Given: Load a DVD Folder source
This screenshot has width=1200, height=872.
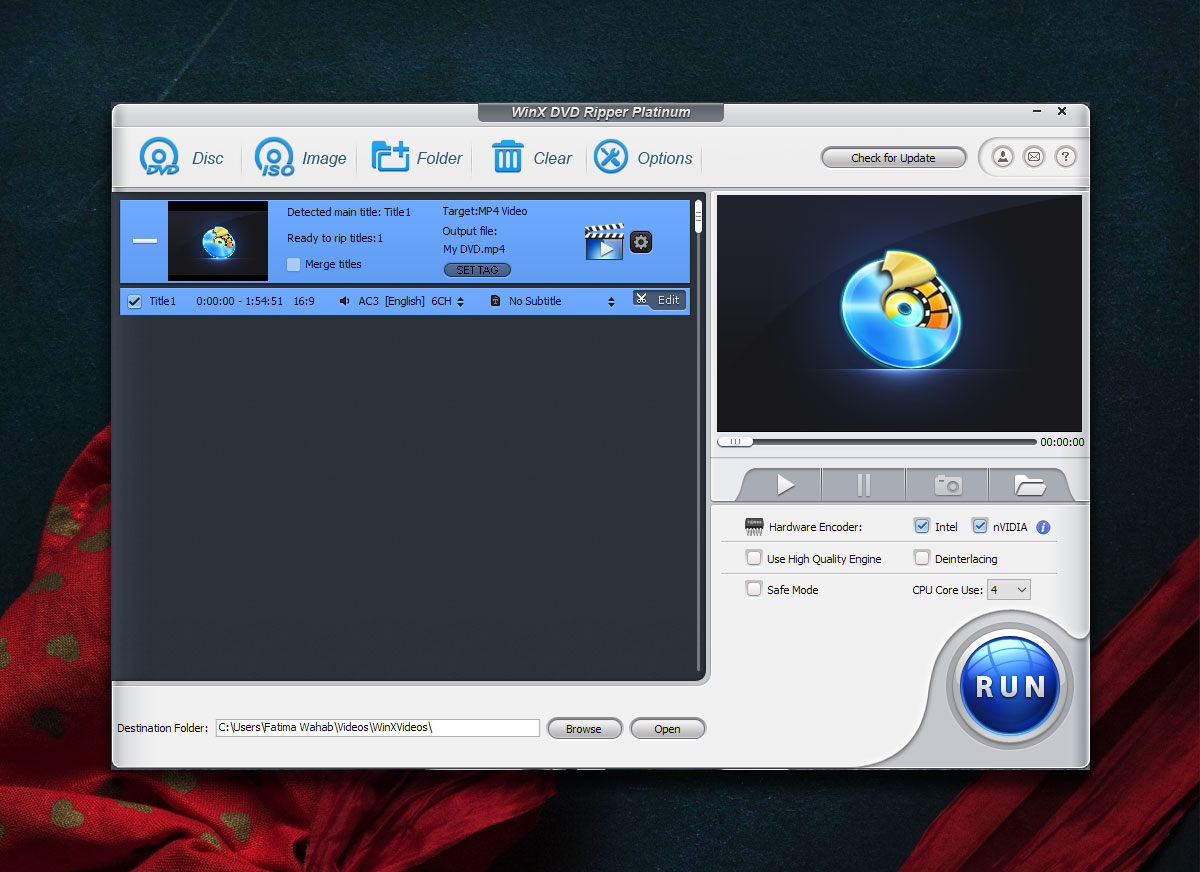Looking at the screenshot, I should click(x=417, y=158).
